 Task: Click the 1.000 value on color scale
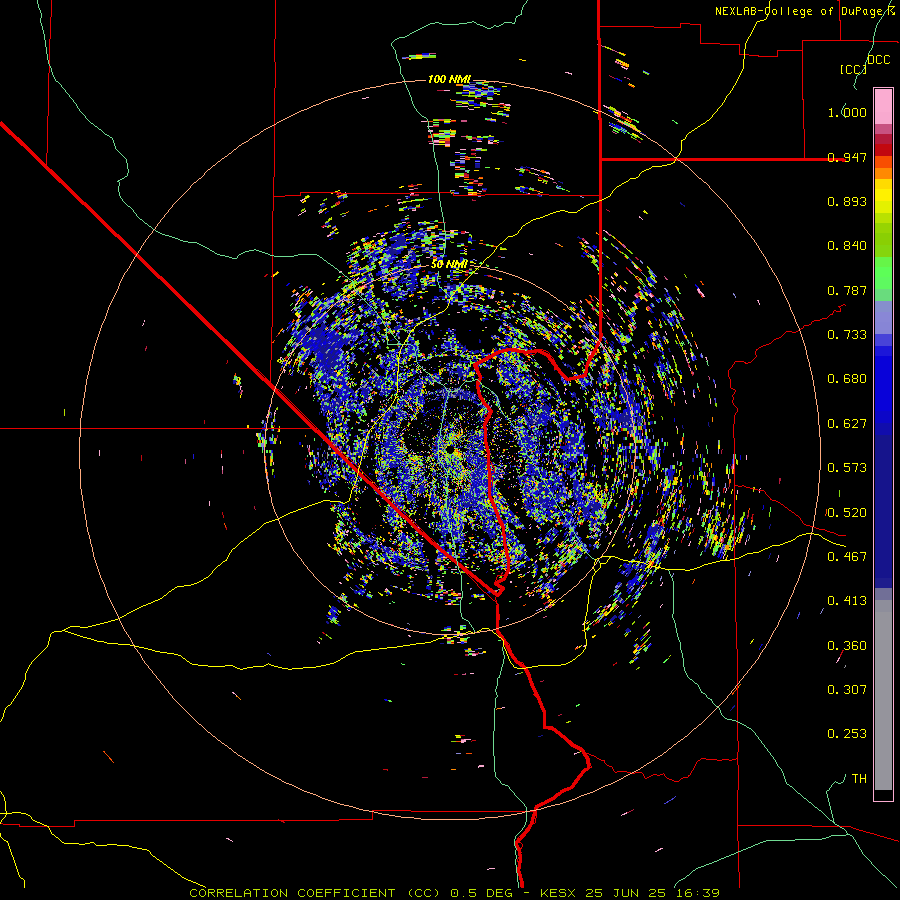coord(847,112)
